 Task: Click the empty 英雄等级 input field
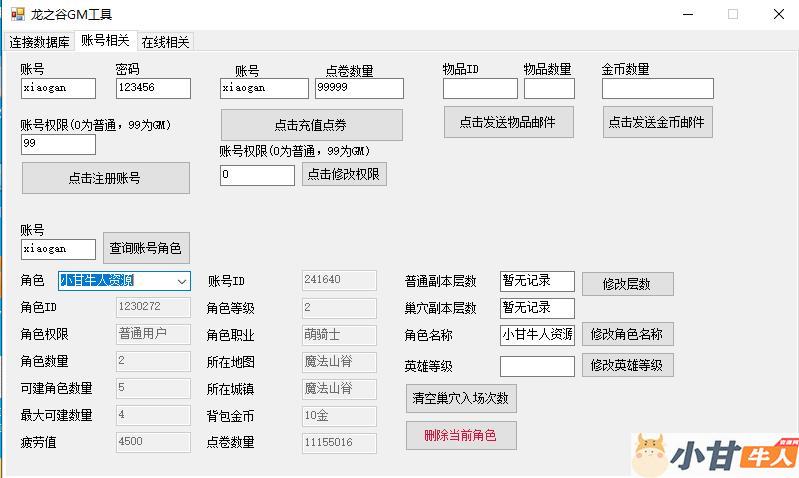[537, 366]
